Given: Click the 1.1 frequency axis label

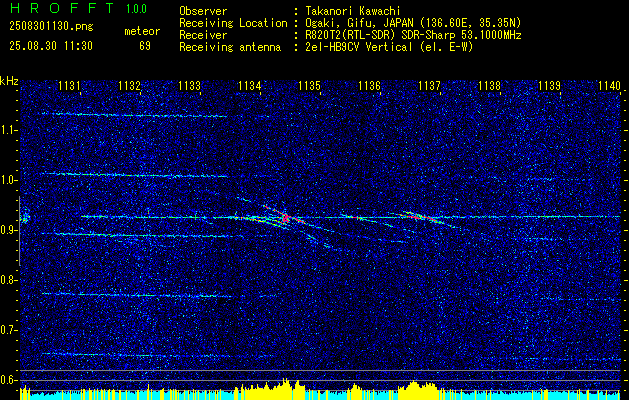Looking at the screenshot, I should pos(8,130).
